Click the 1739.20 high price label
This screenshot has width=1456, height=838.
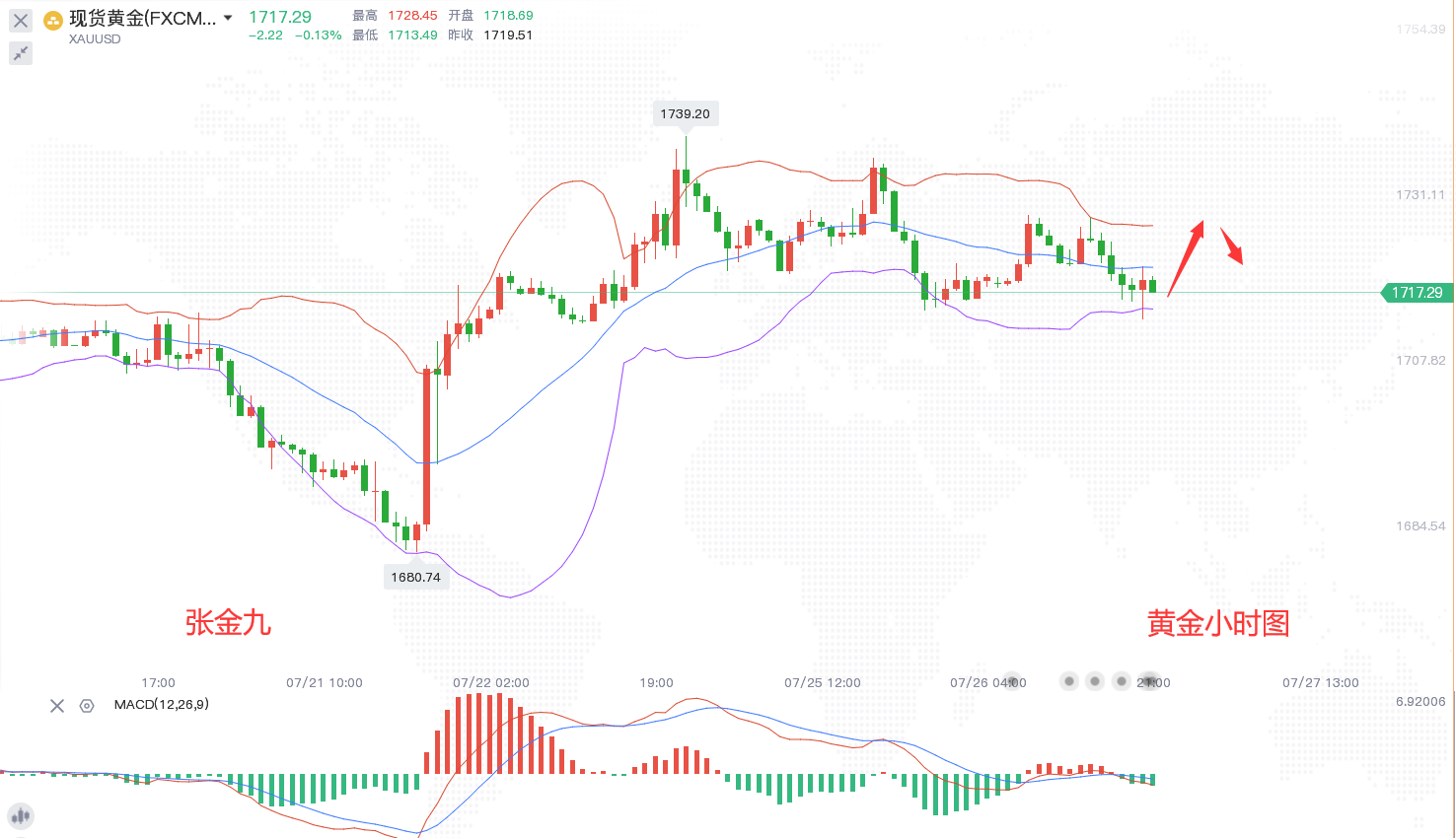point(685,113)
